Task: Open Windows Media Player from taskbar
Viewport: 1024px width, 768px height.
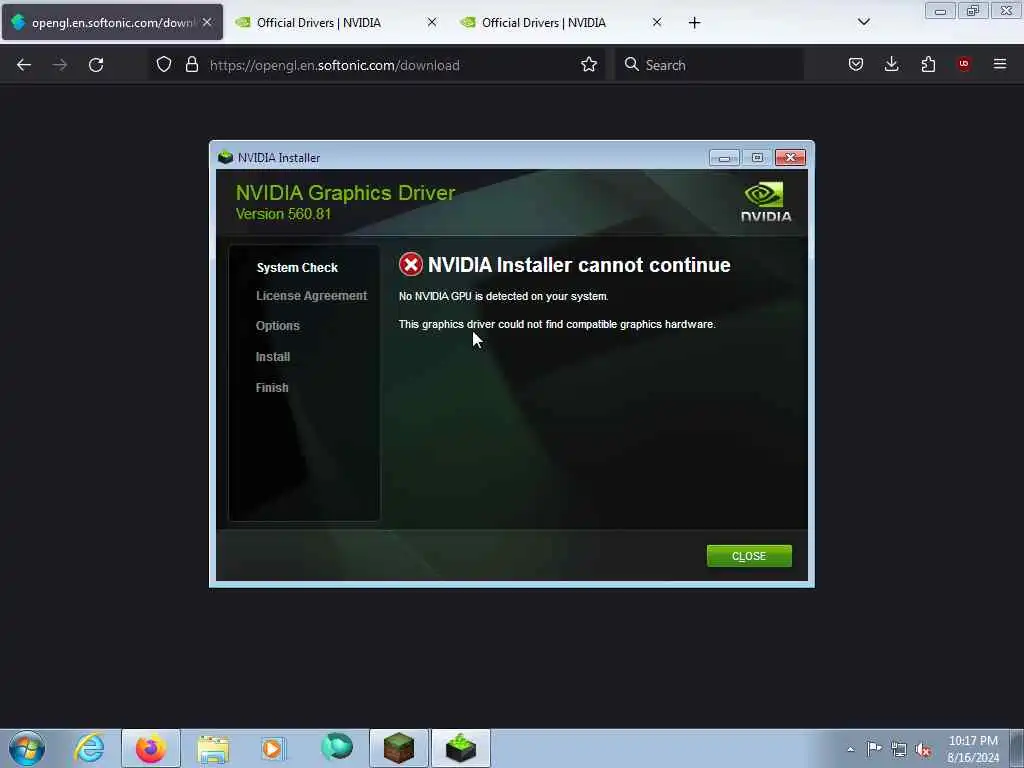Action: 273,748
